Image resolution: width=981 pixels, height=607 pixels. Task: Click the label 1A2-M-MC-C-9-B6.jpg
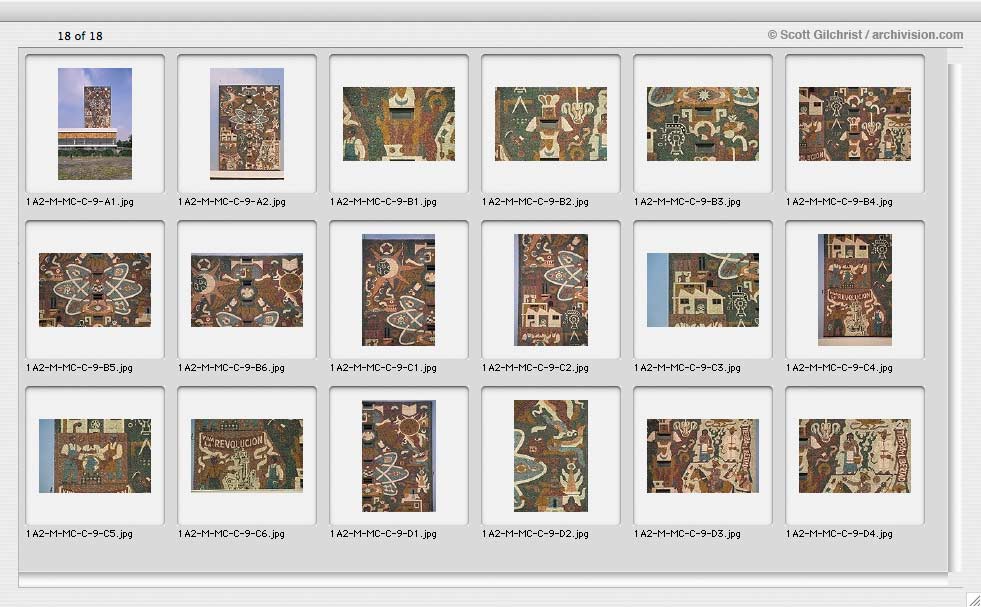coord(231,367)
